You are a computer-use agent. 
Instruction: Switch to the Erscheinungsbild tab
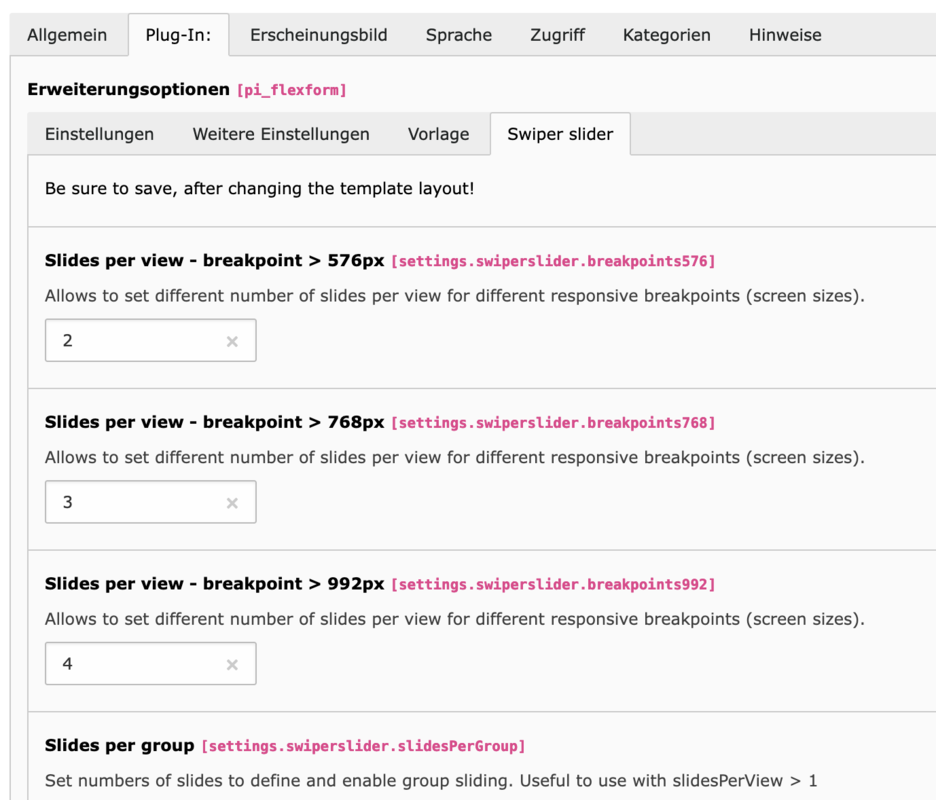coord(319,35)
